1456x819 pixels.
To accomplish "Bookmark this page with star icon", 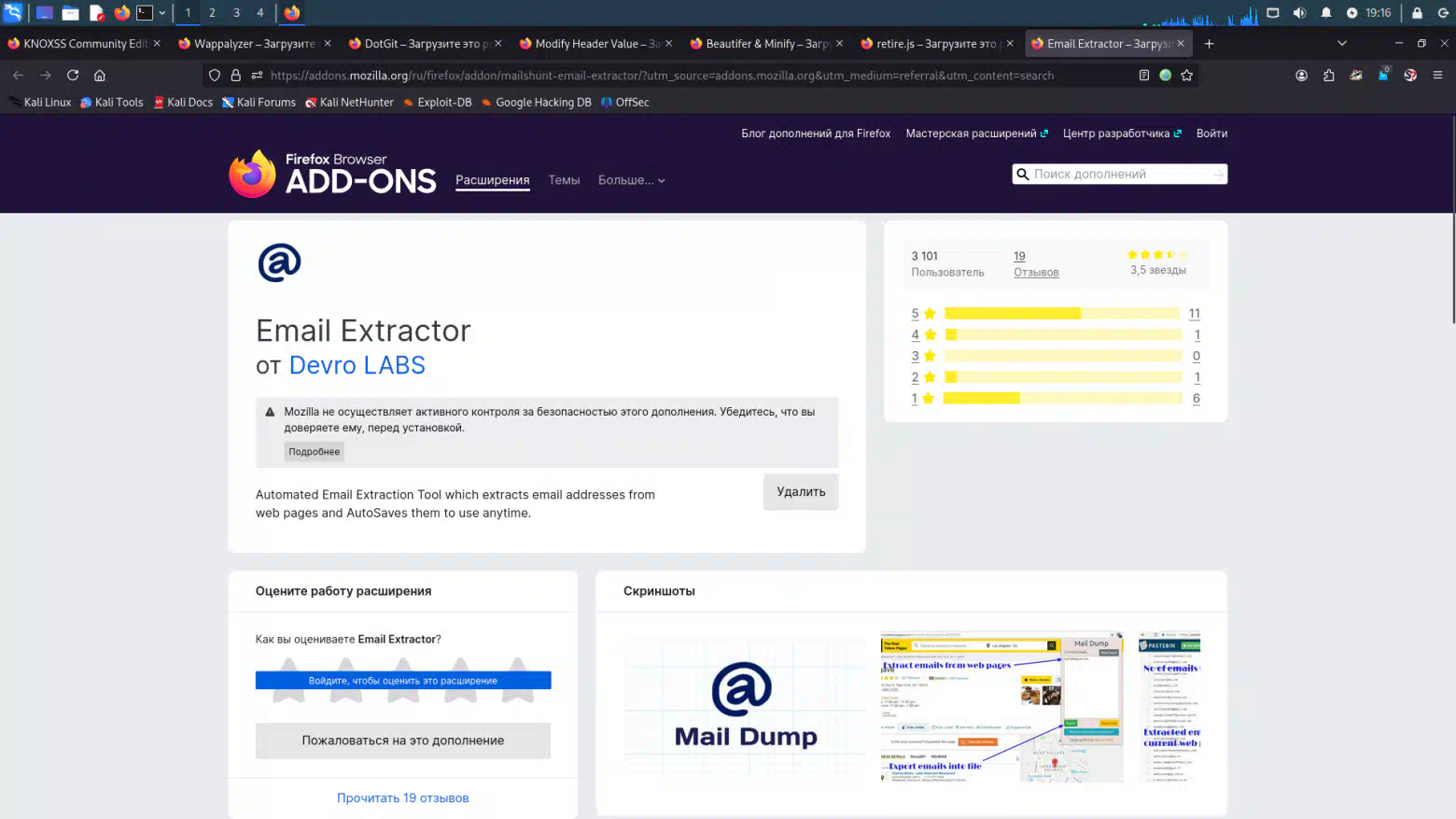I will pos(1187,76).
